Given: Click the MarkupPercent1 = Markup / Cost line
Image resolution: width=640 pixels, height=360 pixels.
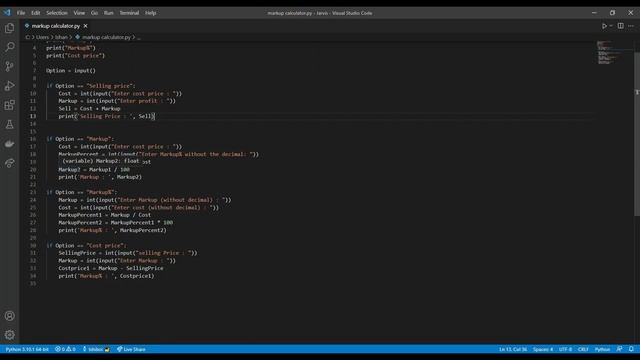Looking at the screenshot, I should (x=104, y=215).
